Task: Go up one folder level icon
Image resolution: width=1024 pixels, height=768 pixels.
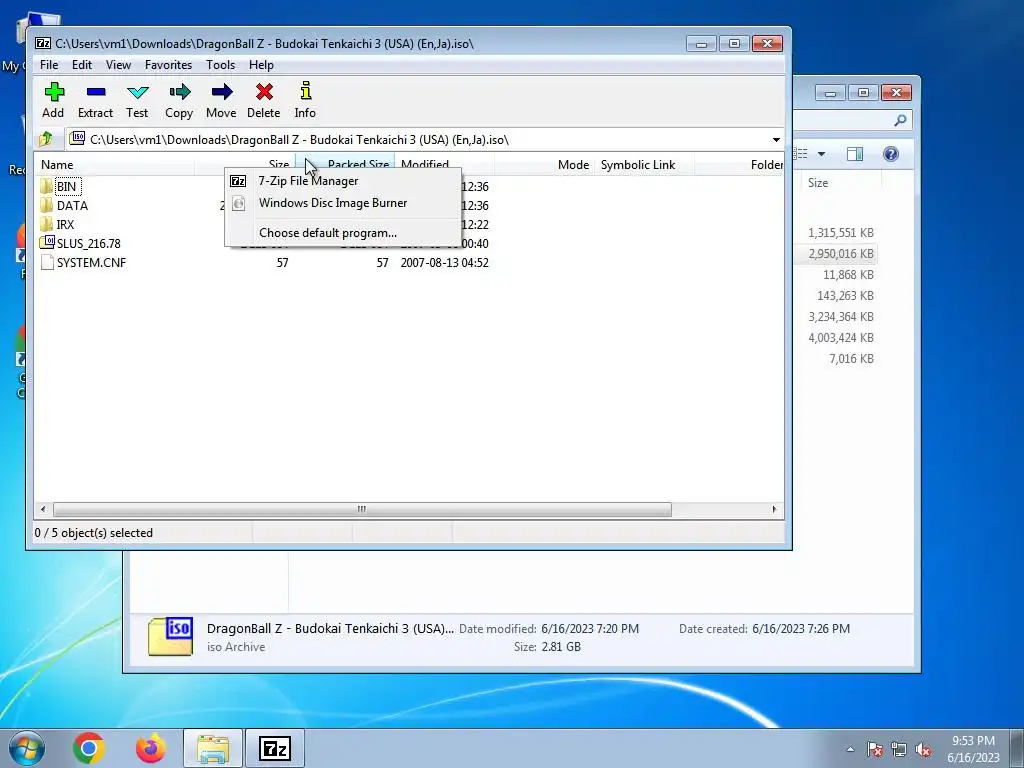Action: 46,139
